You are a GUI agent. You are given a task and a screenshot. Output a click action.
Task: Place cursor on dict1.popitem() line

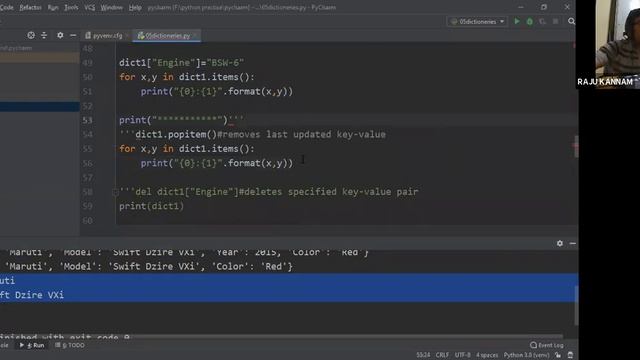[x=252, y=134]
